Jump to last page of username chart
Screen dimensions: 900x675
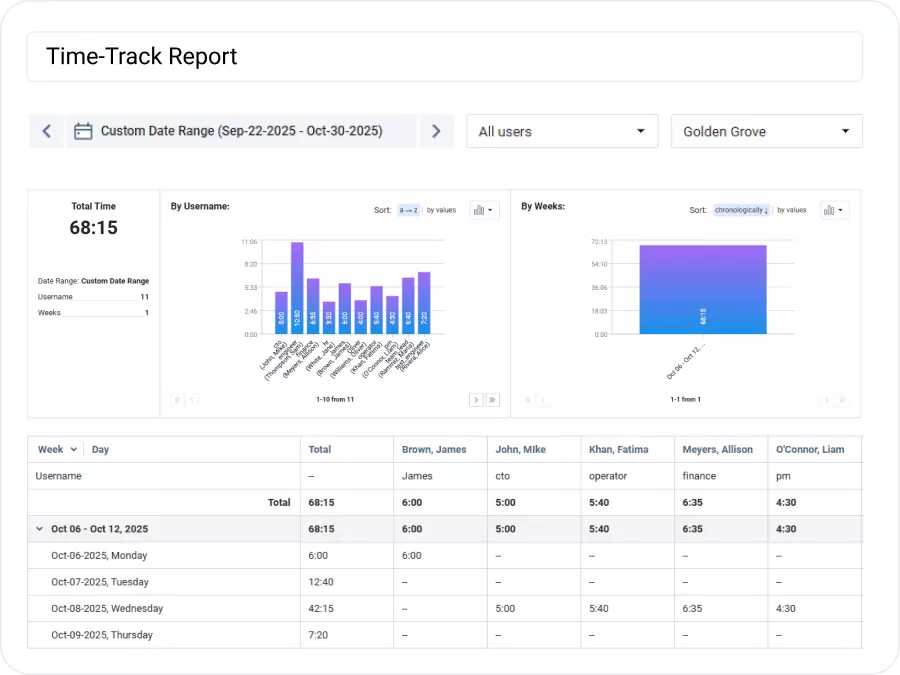coord(492,400)
